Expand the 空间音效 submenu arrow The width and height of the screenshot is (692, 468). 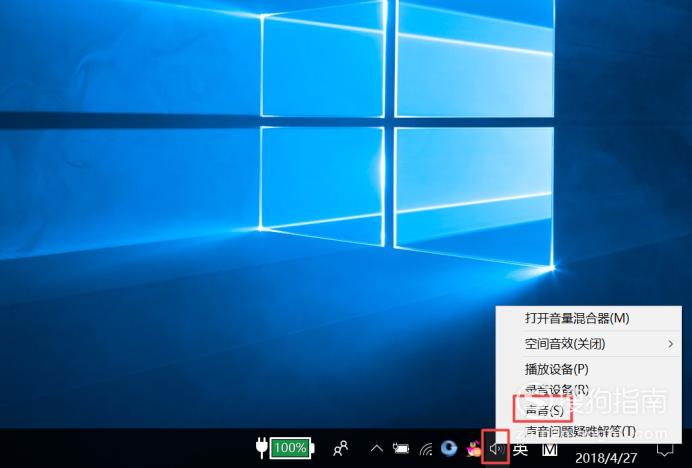670,343
